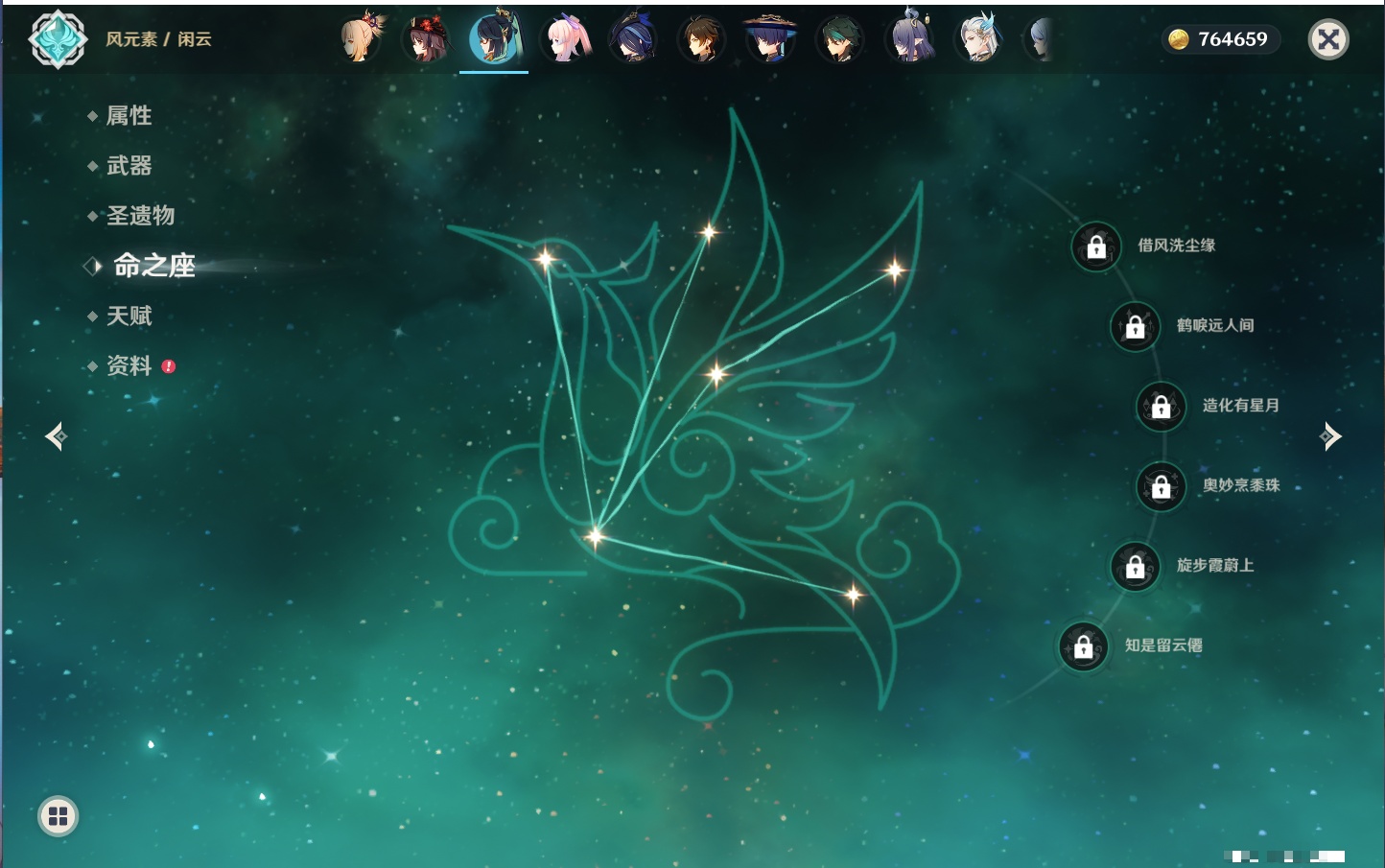The image size is (1385, 868).
Task: Click the lock icon for 鹤唳远人间
Action: (x=1136, y=326)
